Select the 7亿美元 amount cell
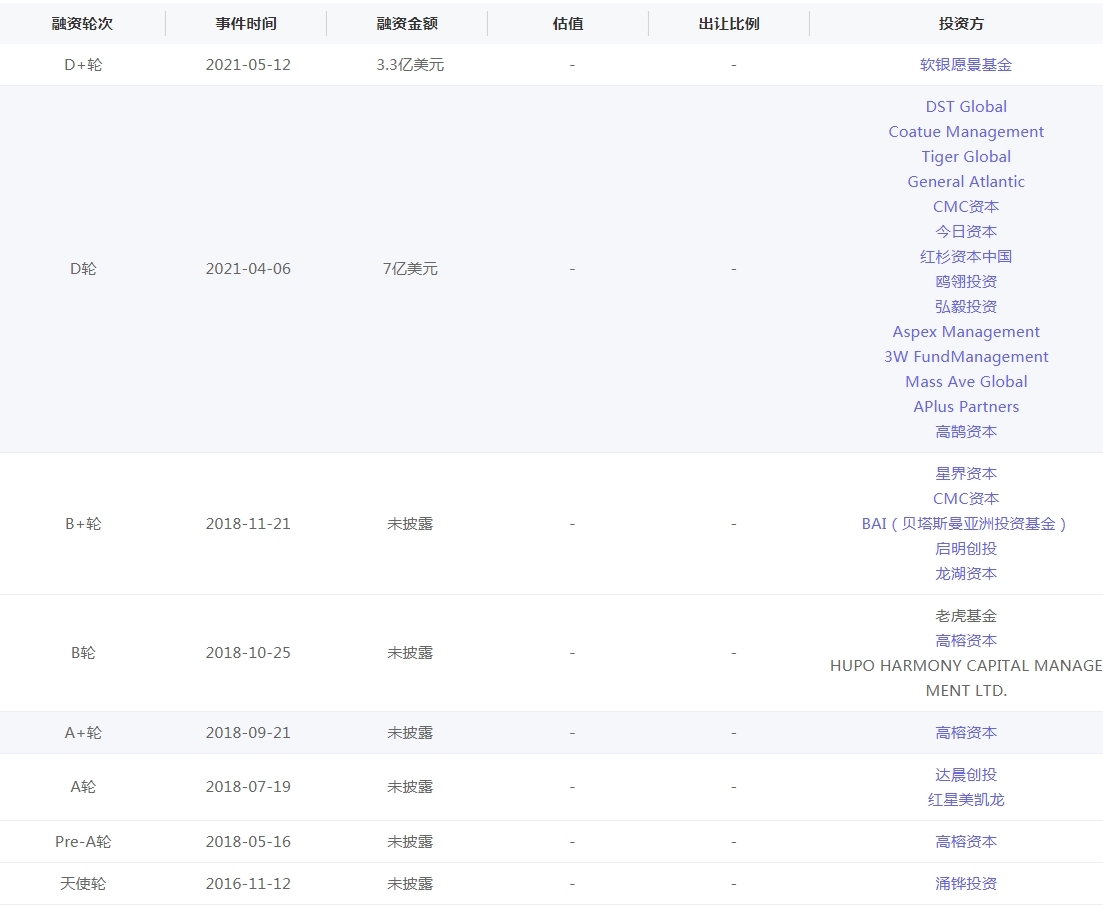The height and width of the screenshot is (906, 1103). (410, 269)
